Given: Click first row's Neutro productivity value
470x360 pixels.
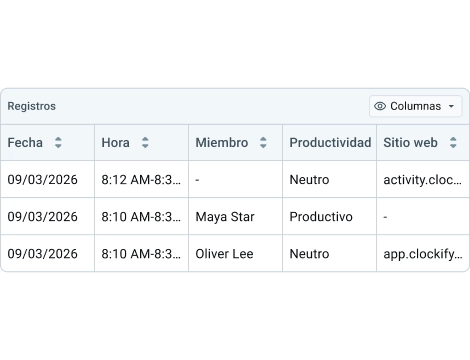Looking at the screenshot, I should [x=309, y=179].
